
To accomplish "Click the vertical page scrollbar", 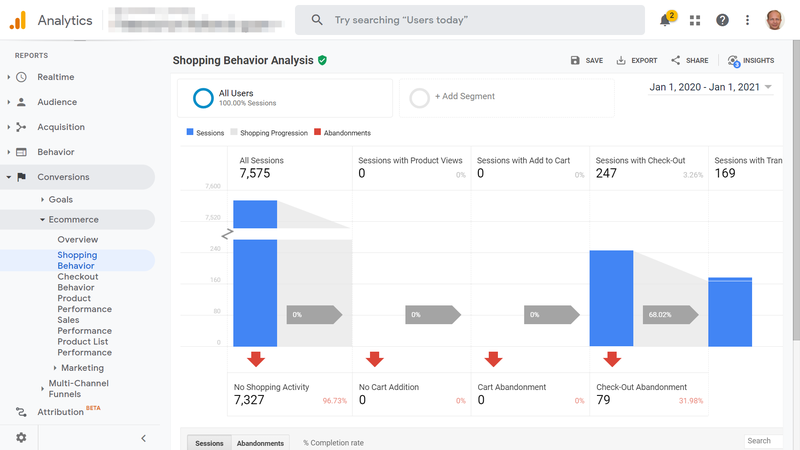I will coord(796,189).
